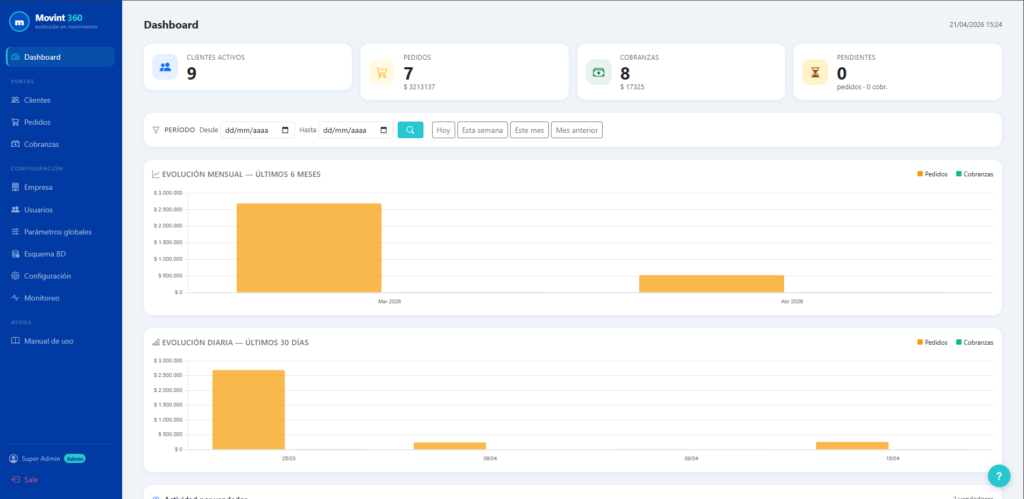The width and height of the screenshot is (1024, 499).
Task: Toggle Cobranzas legend in monthly chart
Action: pos(974,174)
